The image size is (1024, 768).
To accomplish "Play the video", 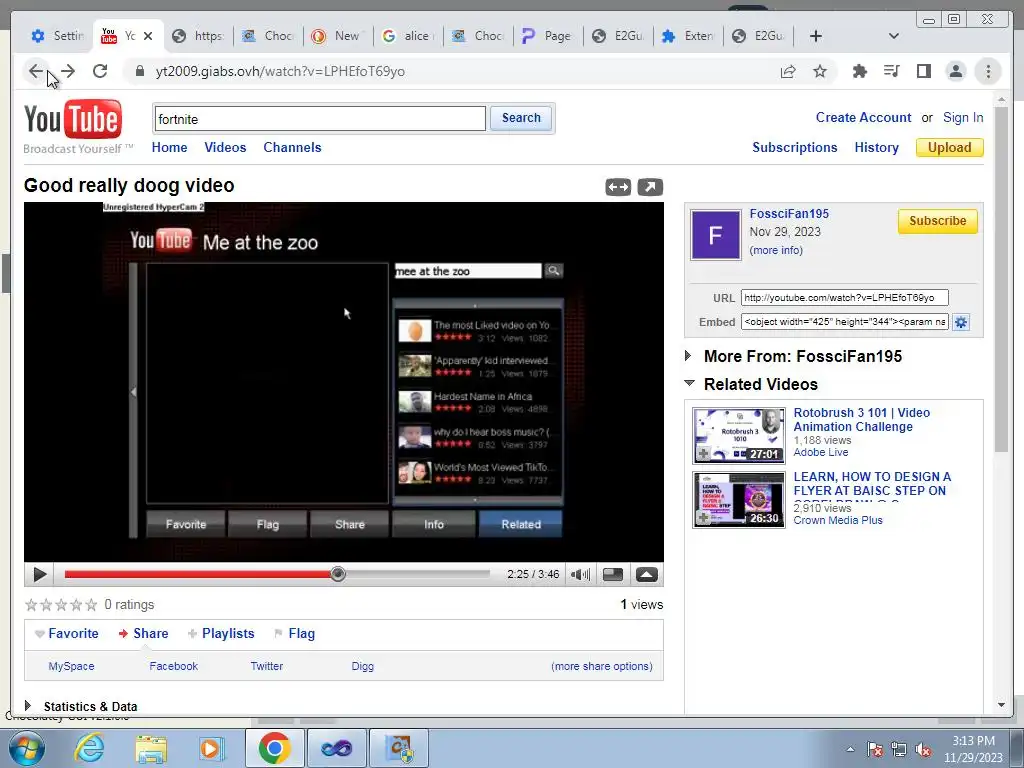I will 39,575.
